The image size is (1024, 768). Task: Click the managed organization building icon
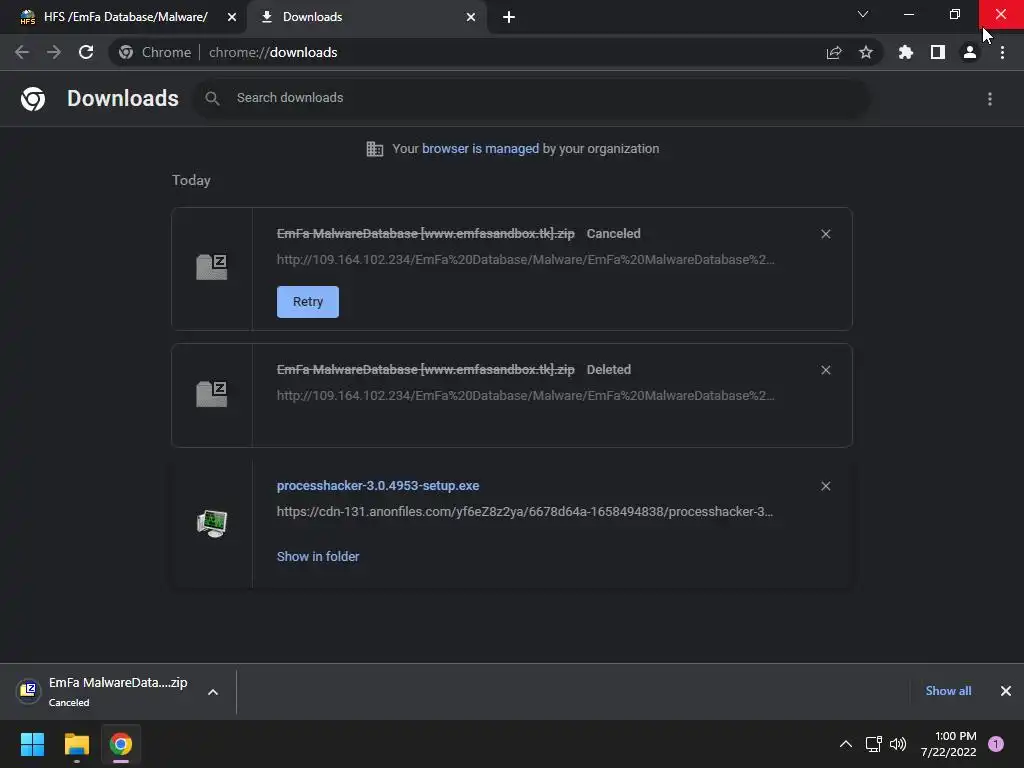pyautogui.click(x=375, y=149)
